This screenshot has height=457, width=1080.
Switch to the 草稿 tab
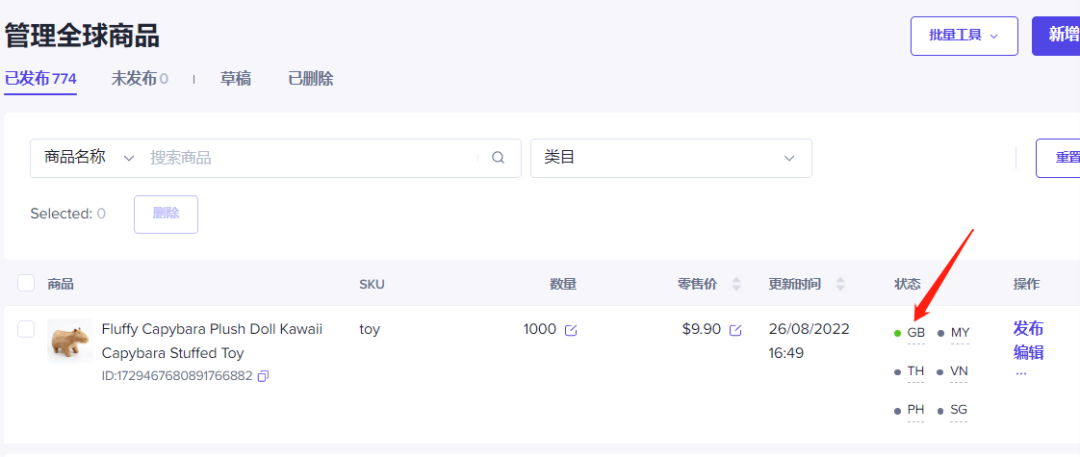[x=235, y=79]
